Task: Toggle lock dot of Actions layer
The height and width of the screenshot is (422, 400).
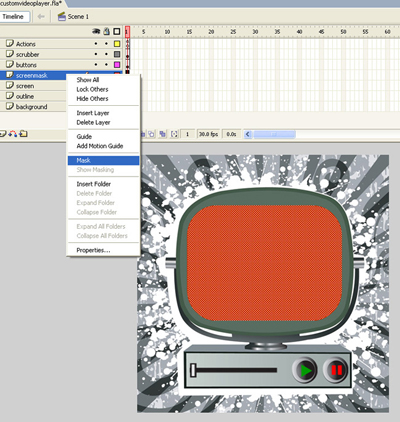Action: pyautogui.click(x=106, y=44)
